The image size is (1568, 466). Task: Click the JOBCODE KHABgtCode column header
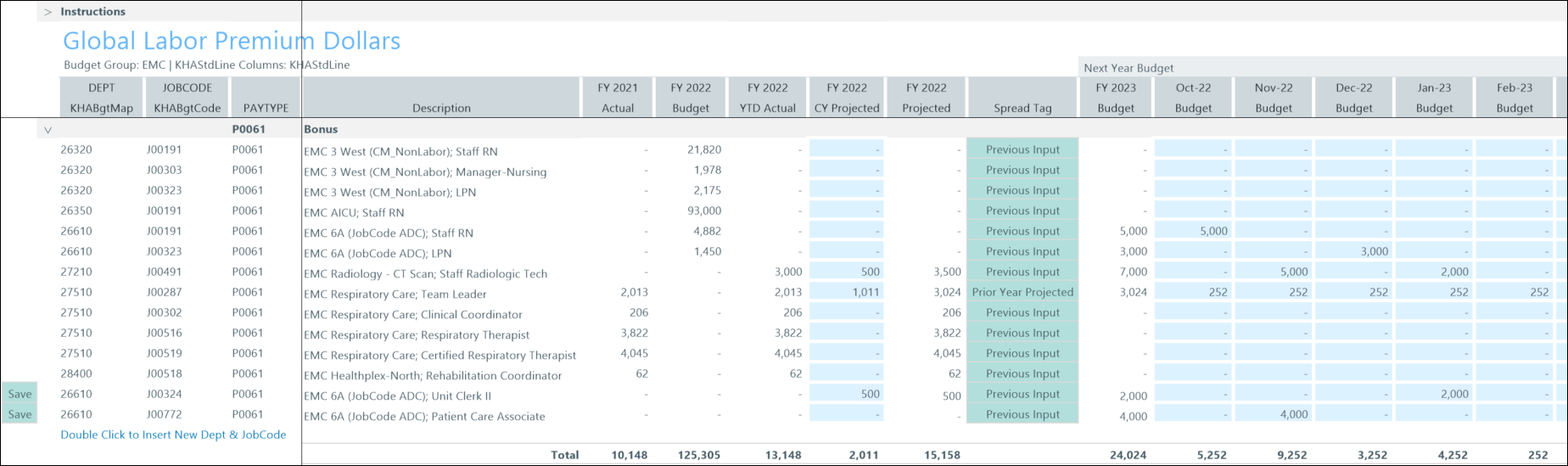[187, 98]
